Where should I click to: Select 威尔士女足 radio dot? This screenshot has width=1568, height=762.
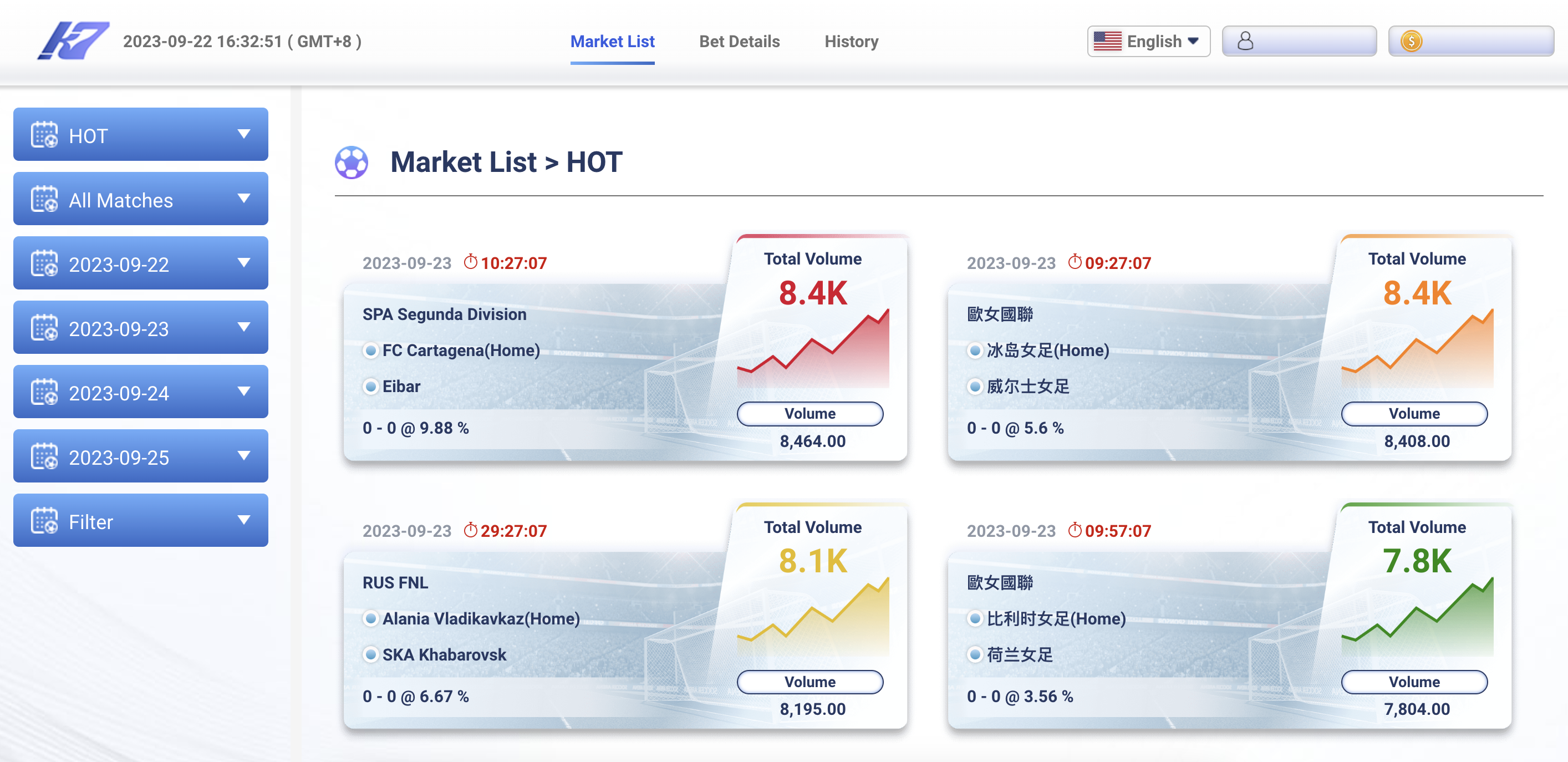(975, 387)
